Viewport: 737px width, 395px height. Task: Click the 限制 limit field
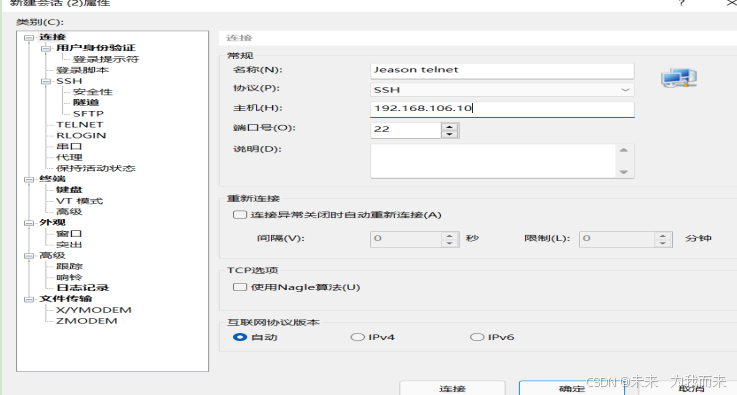point(617,239)
